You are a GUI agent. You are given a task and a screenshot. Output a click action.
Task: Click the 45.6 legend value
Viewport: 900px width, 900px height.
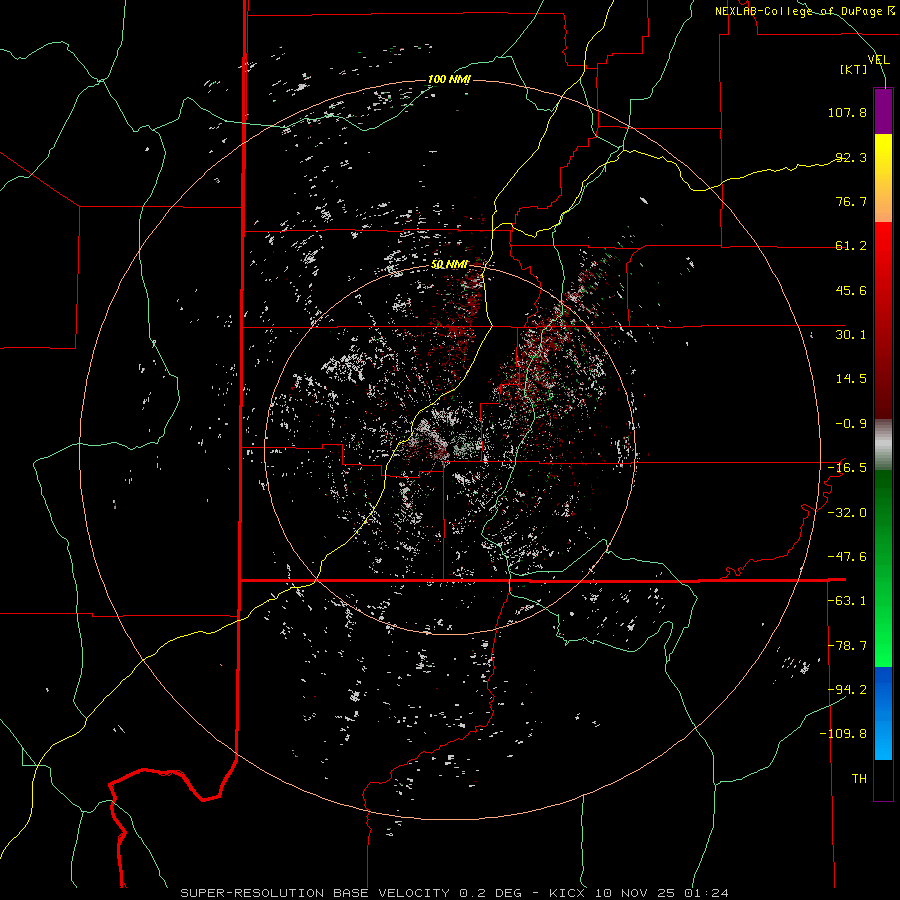tap(851, 290)
